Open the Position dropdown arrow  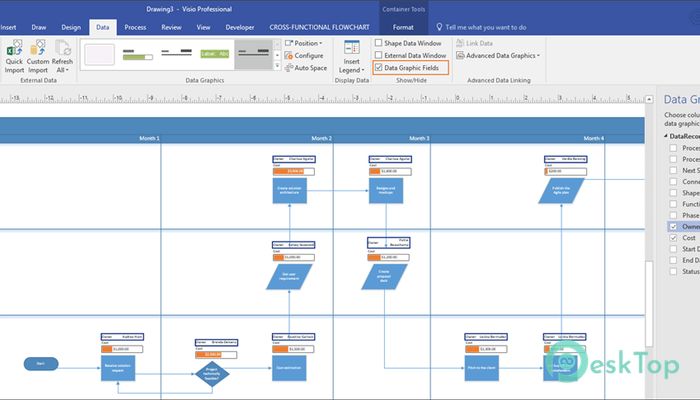point(321,43)
